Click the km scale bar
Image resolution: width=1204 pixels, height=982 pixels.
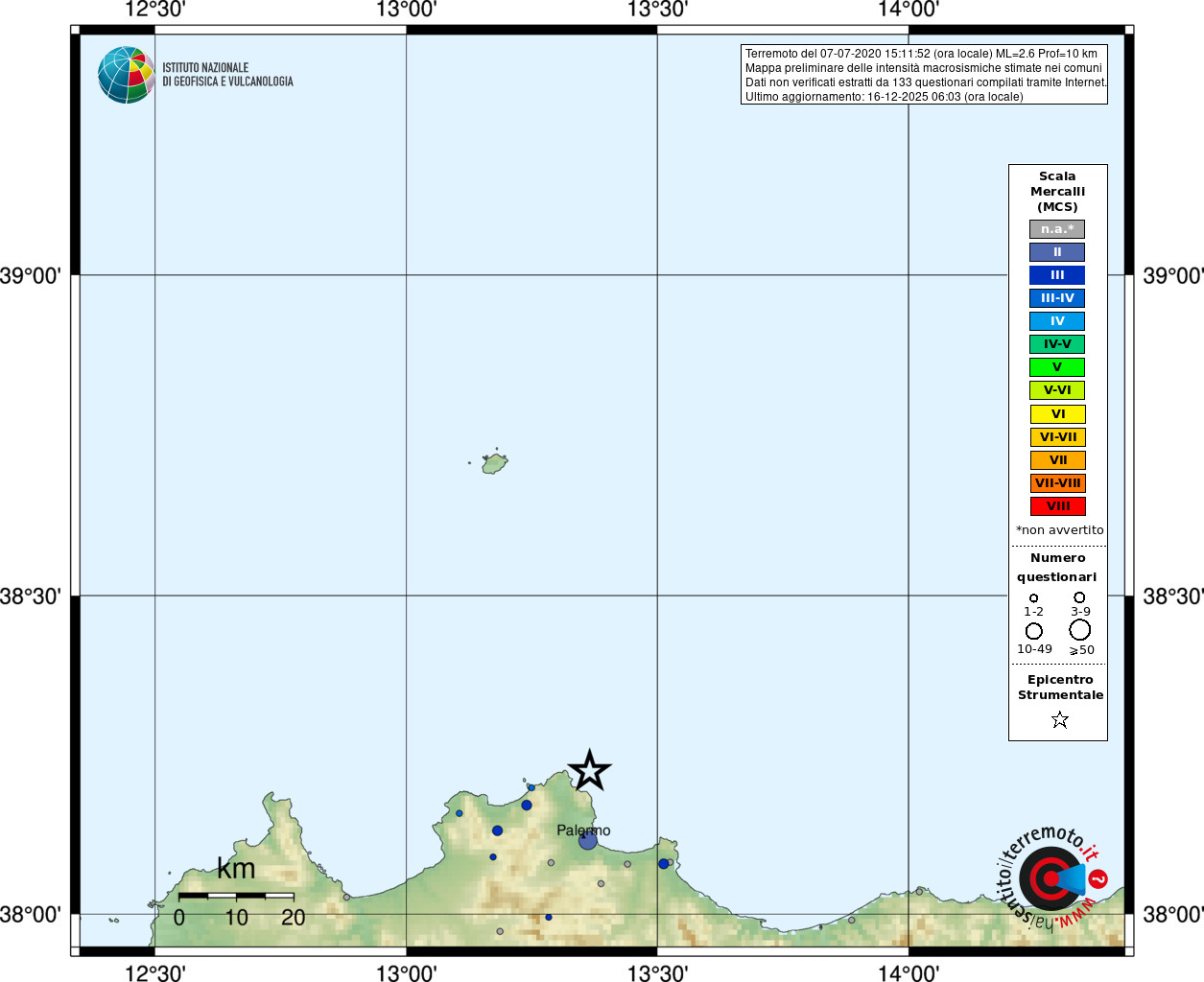click(236, 896)
